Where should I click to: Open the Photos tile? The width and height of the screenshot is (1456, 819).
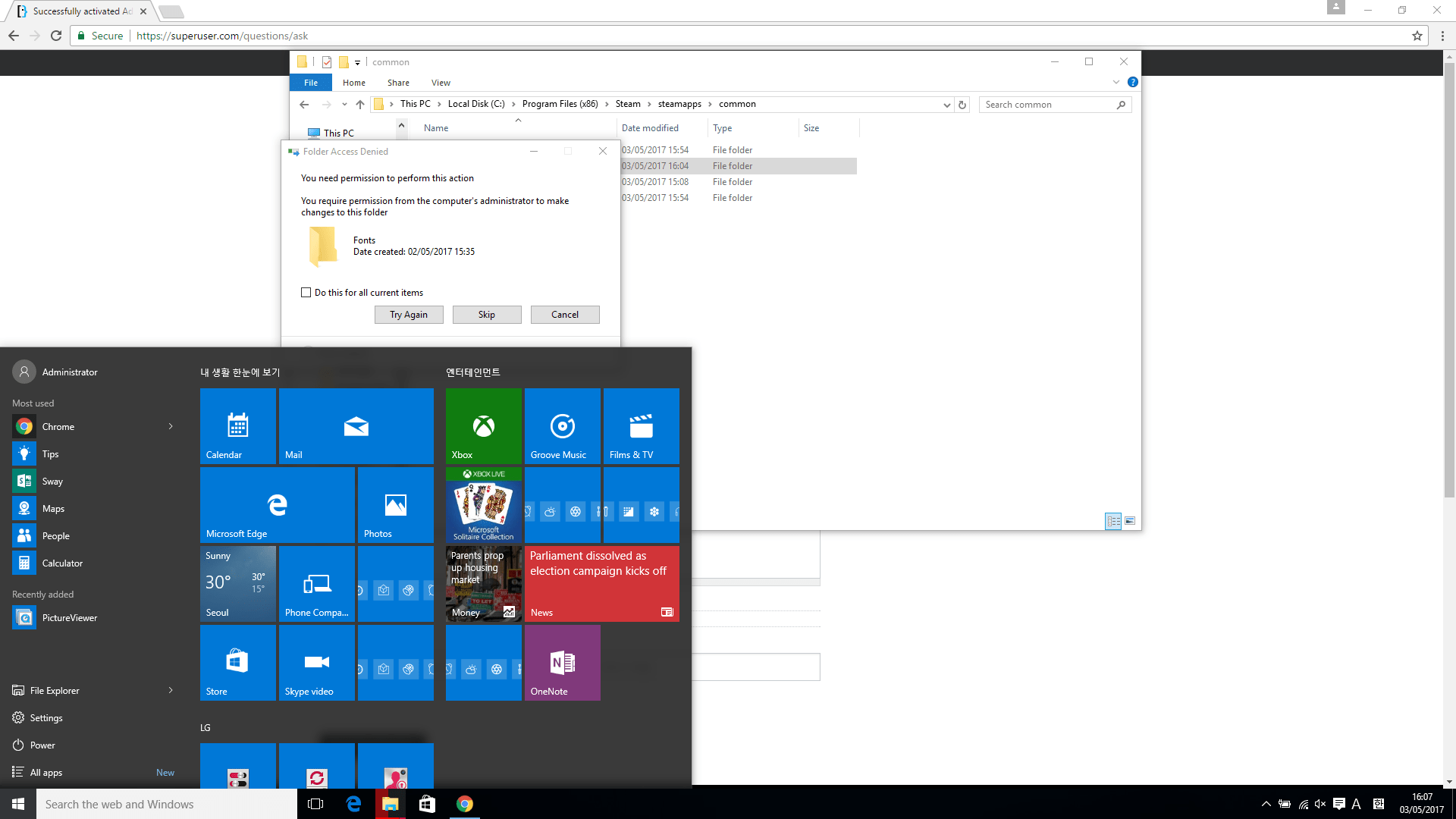[396, 505]
